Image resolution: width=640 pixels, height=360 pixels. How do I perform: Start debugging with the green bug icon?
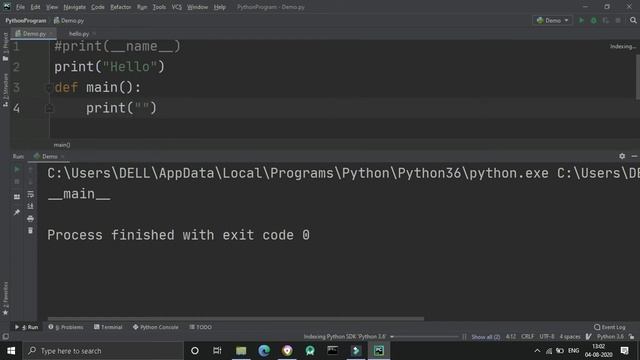(x=593, y=20)
